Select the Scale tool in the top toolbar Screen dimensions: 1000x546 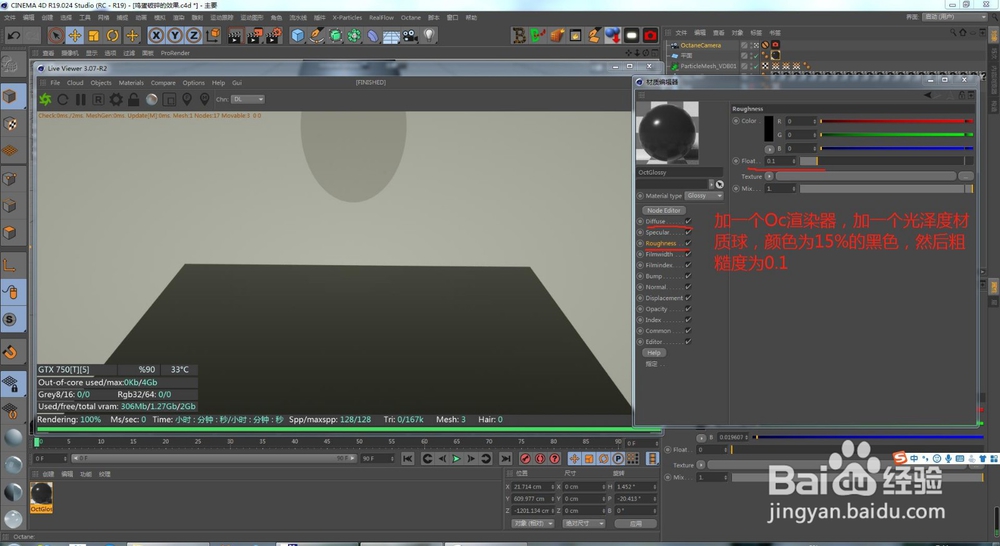(x=94, y=36)
